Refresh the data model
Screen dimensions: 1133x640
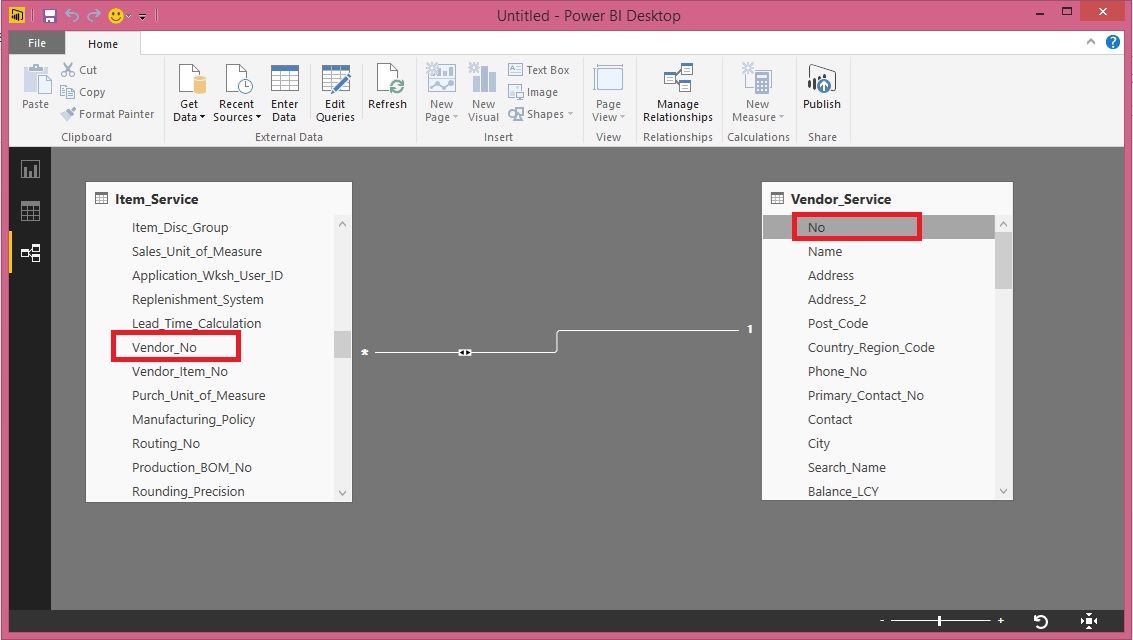pyautogui.click(x=388, y=90)
